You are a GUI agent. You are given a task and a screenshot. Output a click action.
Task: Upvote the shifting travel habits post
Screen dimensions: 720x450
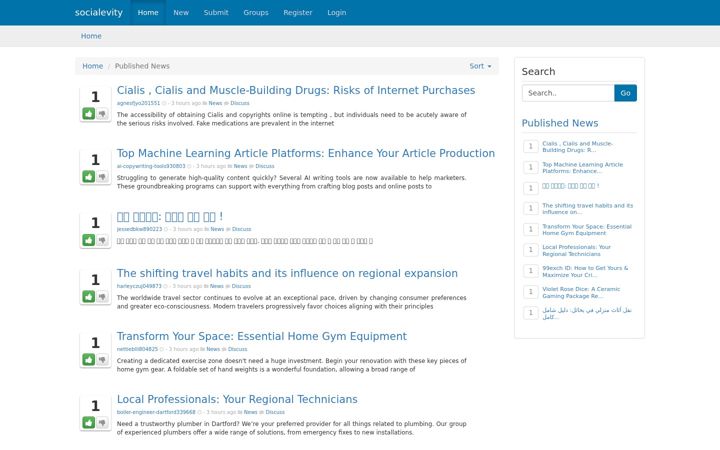(89, 297)
